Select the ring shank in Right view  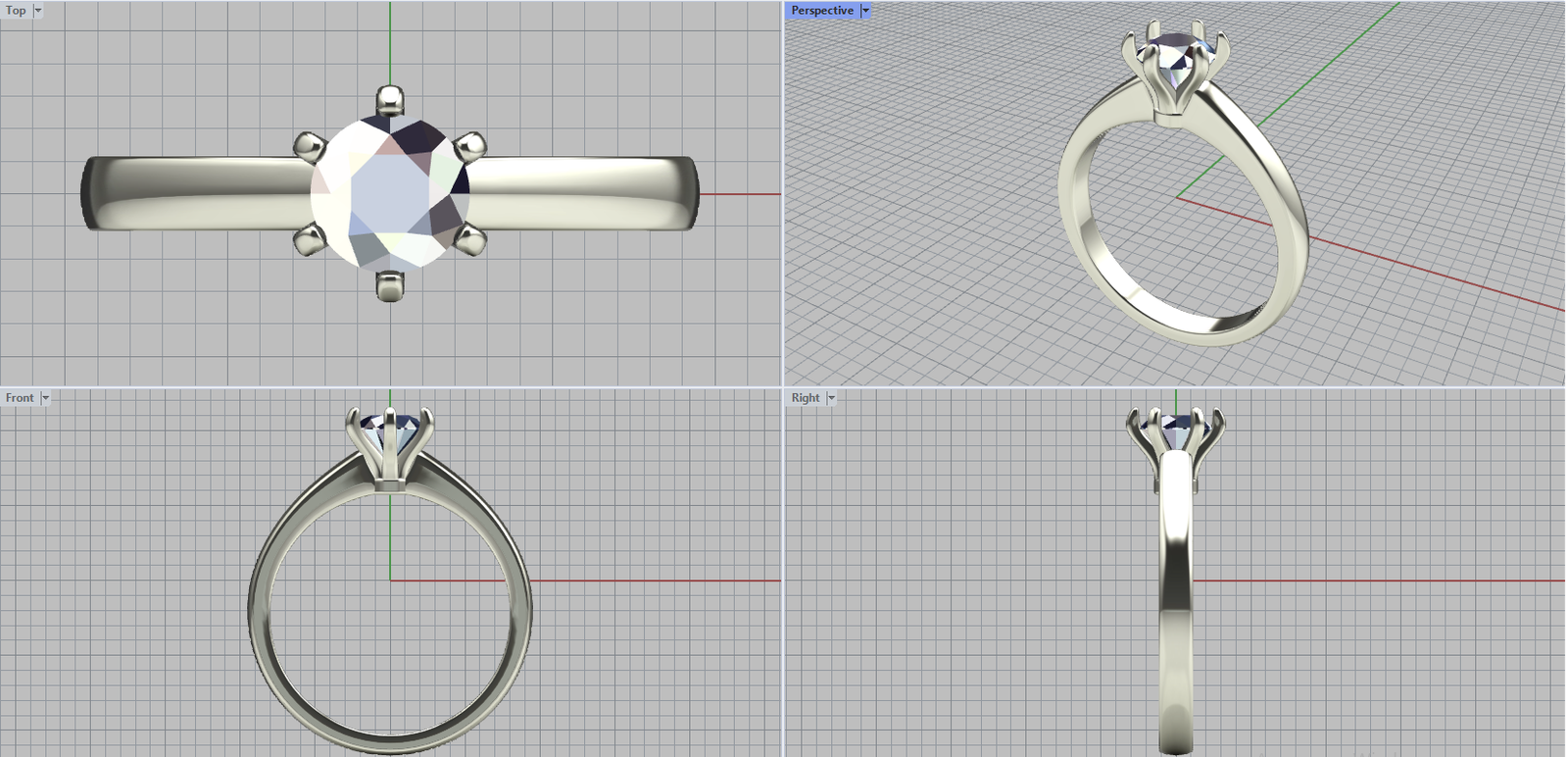coord(1176,608)
